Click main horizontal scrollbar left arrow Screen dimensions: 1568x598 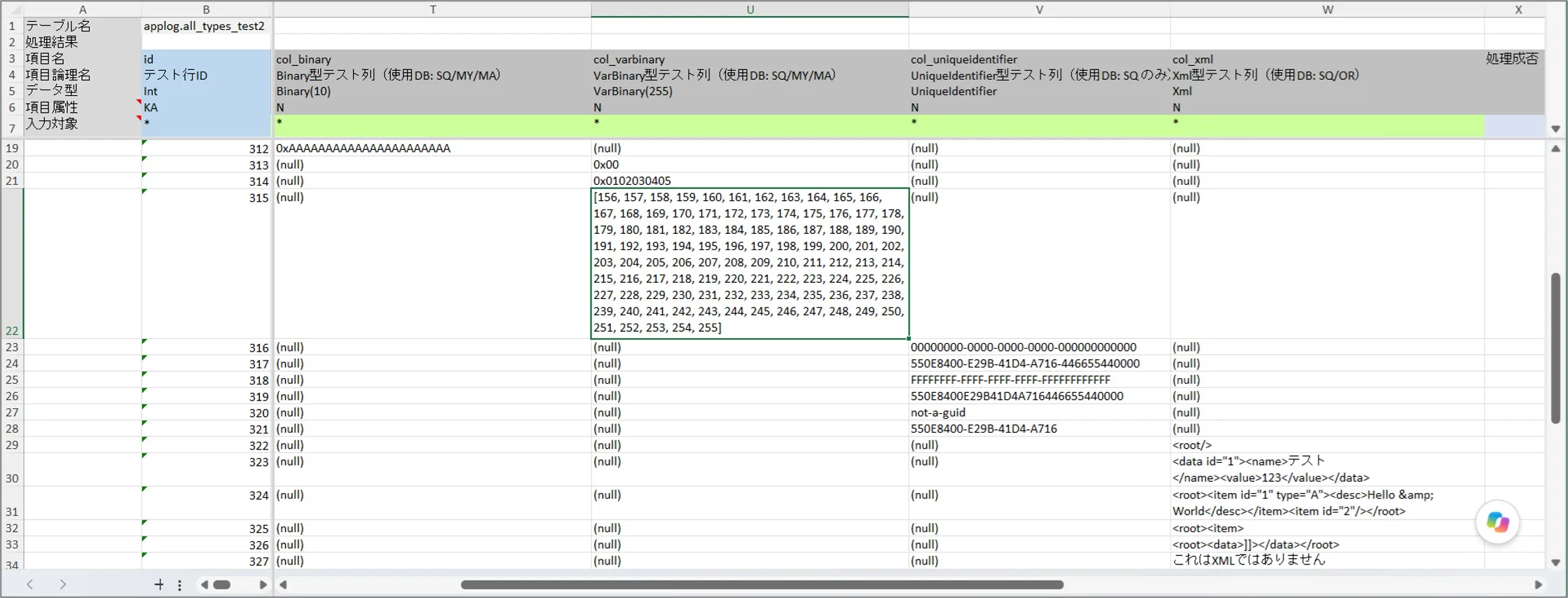(283, 585)
